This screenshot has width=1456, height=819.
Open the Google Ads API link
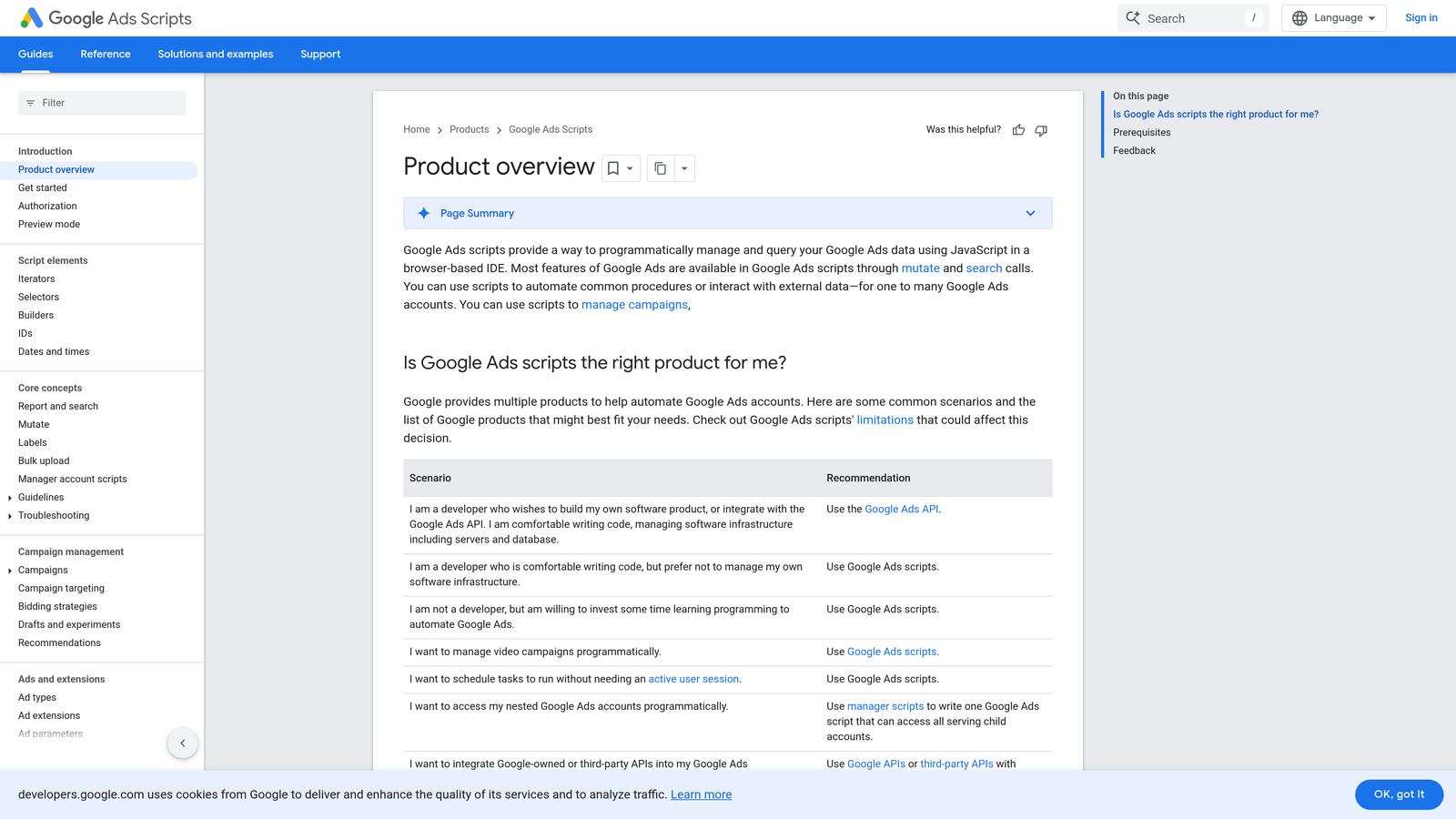901,509
